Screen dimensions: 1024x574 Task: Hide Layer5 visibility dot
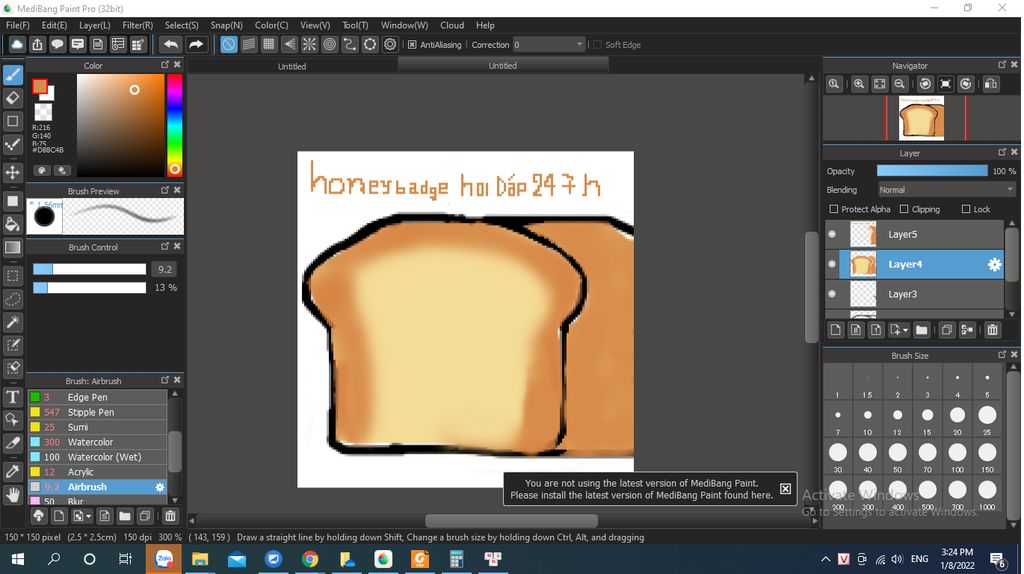832,234
